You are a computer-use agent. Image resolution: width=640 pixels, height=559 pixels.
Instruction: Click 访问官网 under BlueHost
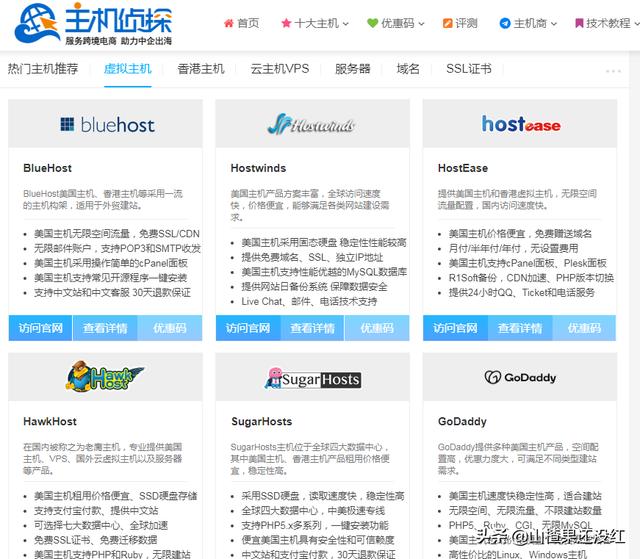[40, 328]
